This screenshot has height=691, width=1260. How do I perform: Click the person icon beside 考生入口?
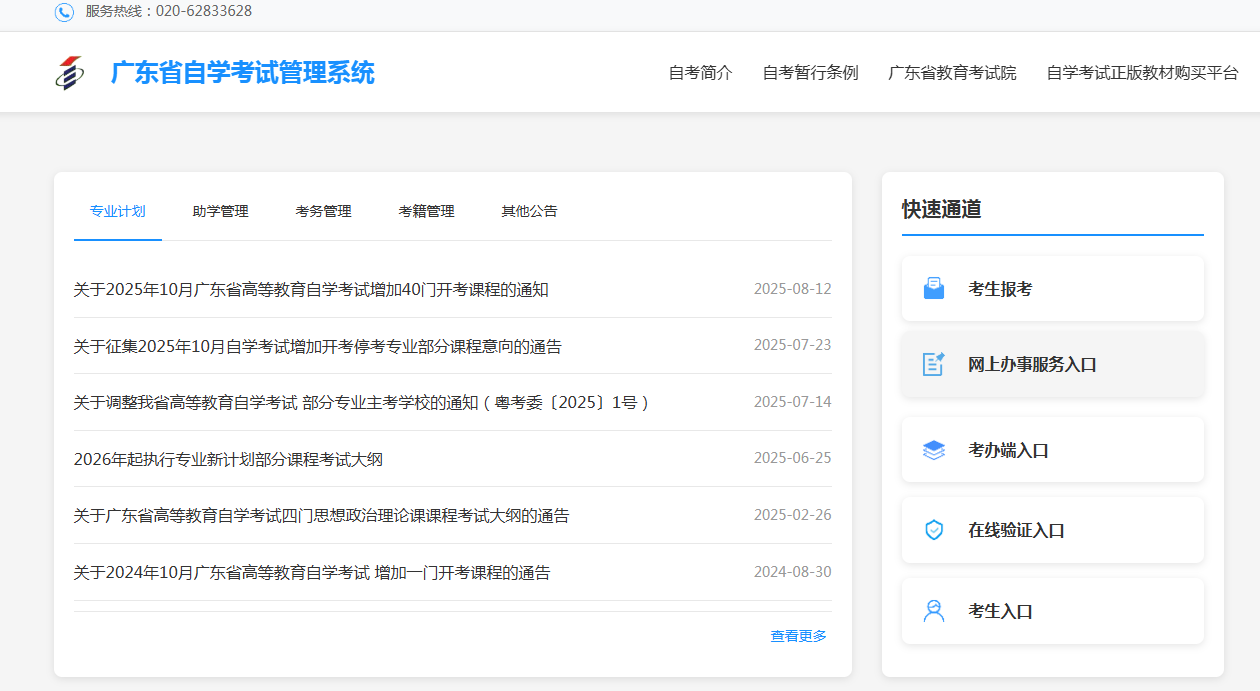[934, 610]
